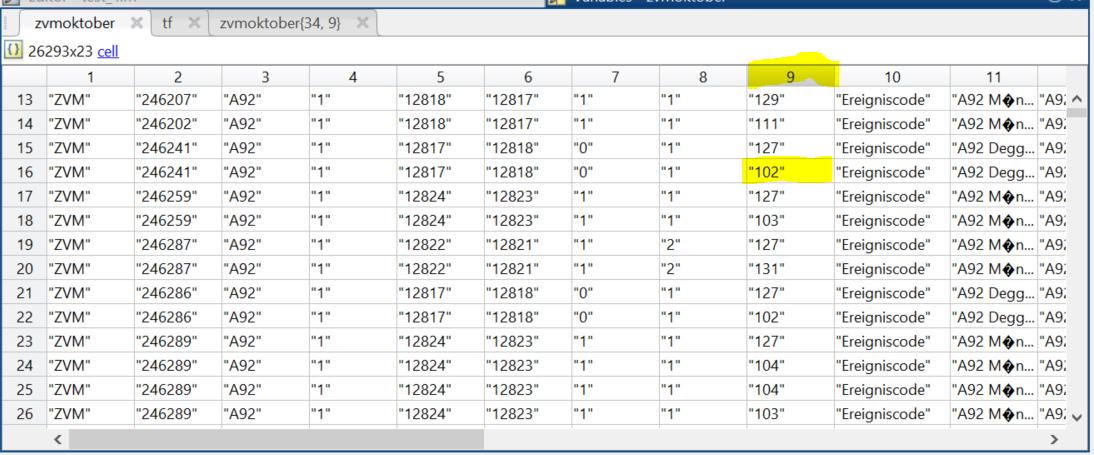Click the curly braces cell icon
Image resolution: width=1094 pixels, height=455 pixels.
pos(13,49)
